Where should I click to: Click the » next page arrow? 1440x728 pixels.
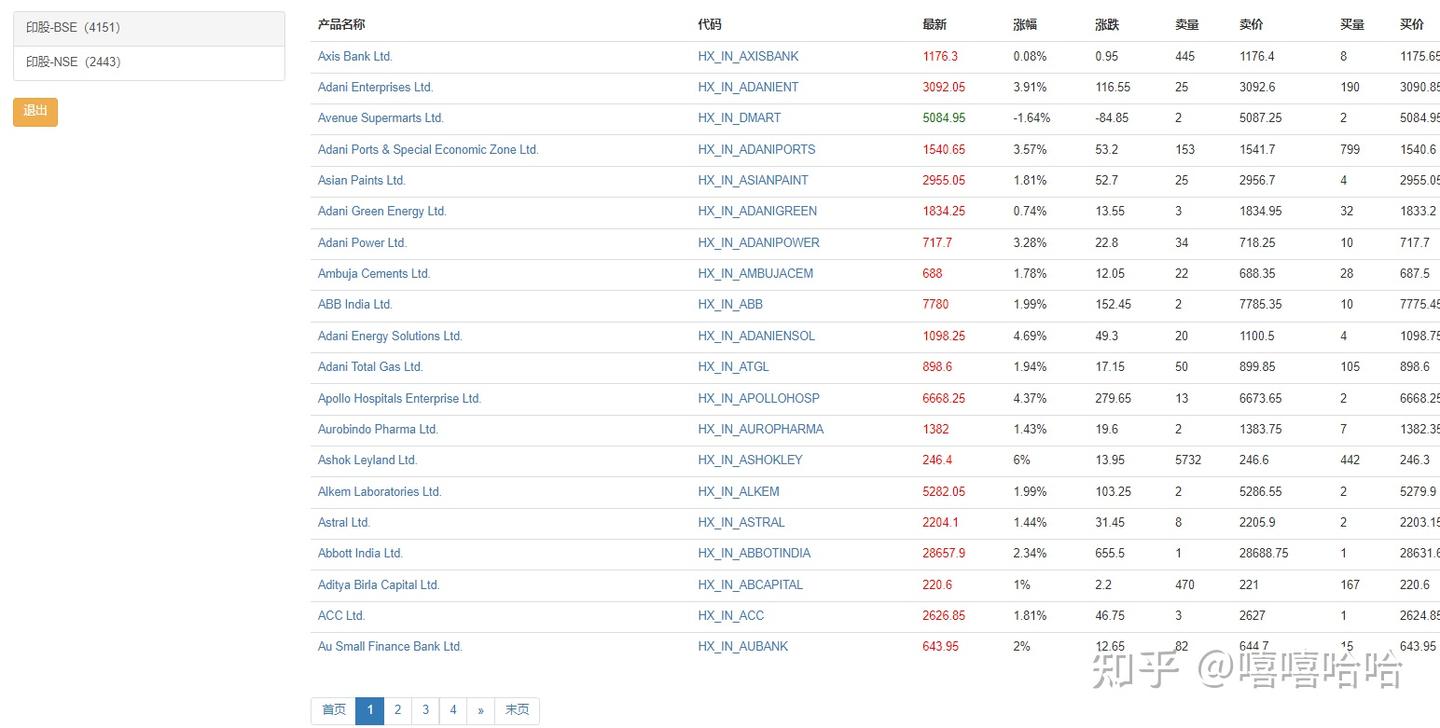[481, 710]
